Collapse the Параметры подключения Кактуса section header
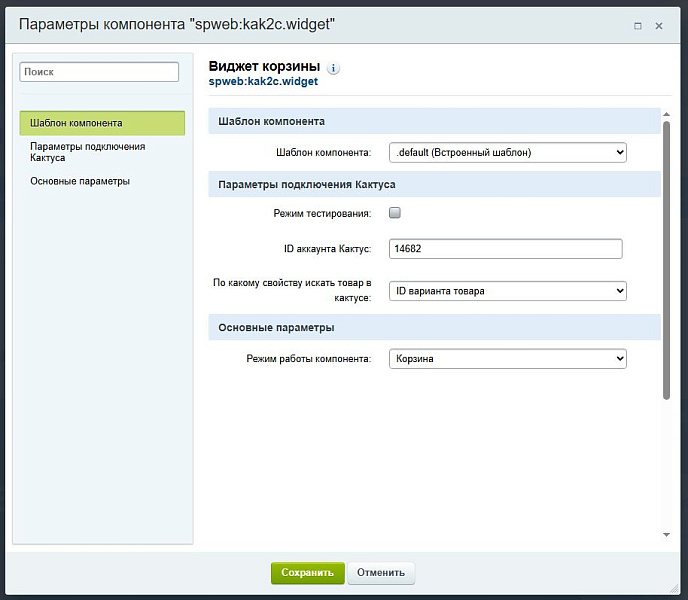The width and height of the screenshot is (688, 600). (x=434, y=184)
